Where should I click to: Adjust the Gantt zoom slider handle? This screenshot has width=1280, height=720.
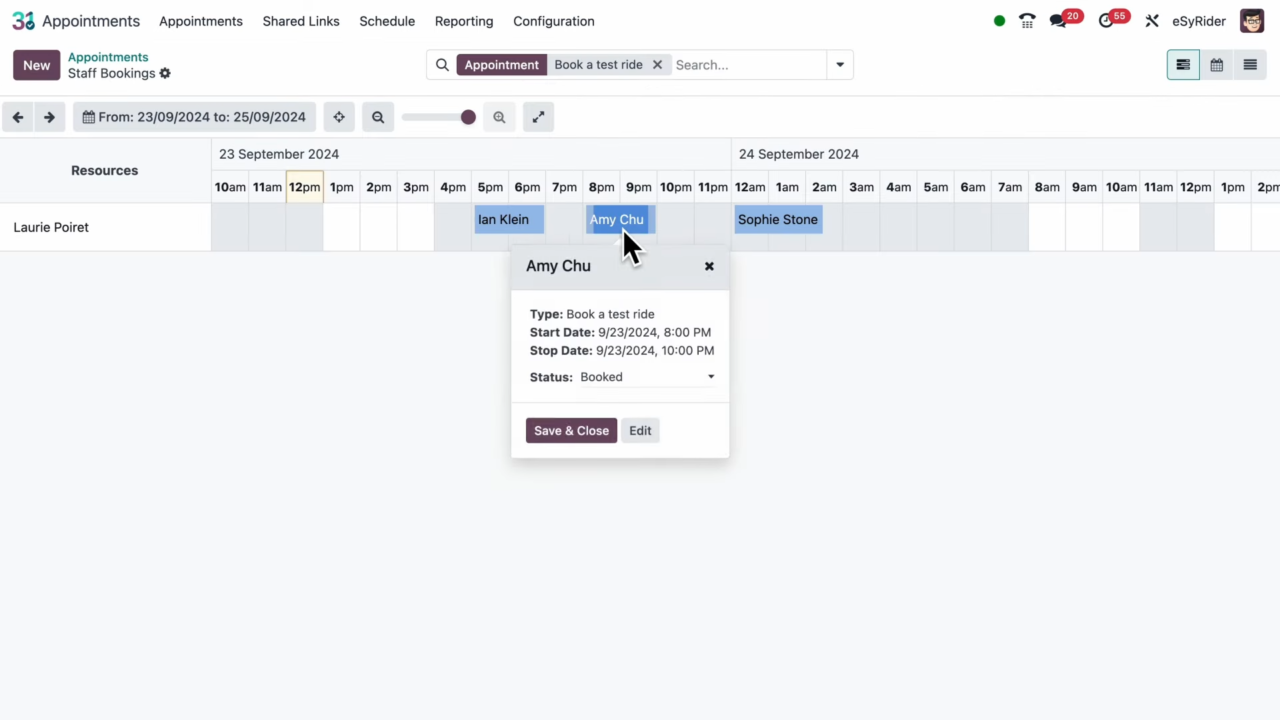click(467, 117)
